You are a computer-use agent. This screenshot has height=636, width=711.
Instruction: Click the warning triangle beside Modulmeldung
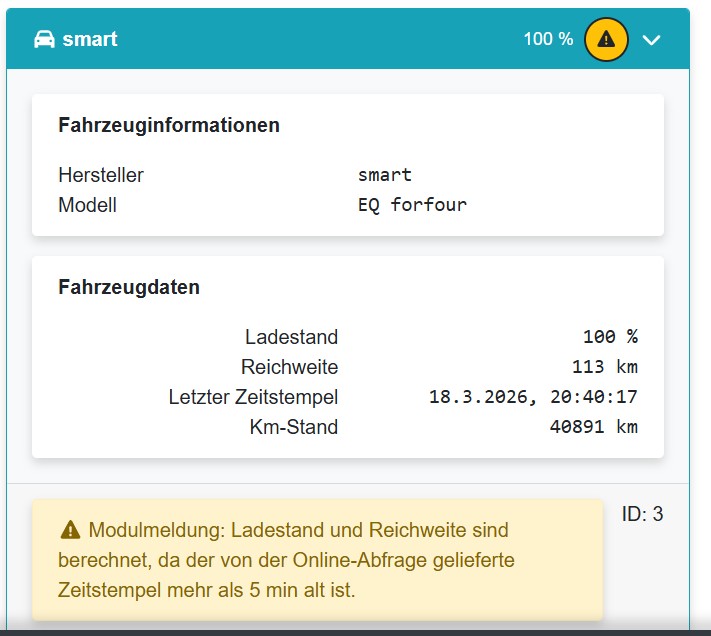tap(70, 530)
